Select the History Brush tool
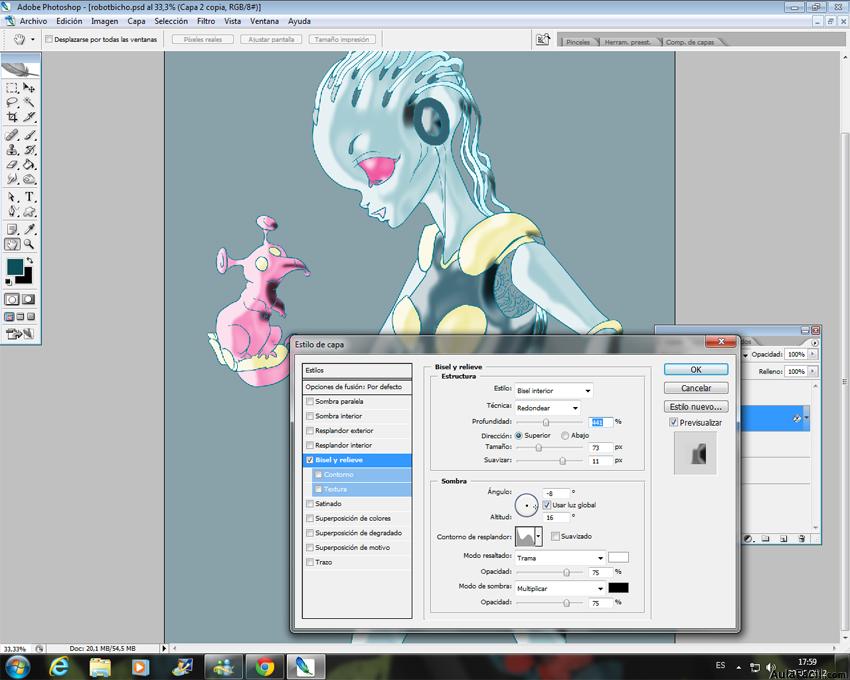The height and width of the screenshot is (680, 850). click(29, 150)
